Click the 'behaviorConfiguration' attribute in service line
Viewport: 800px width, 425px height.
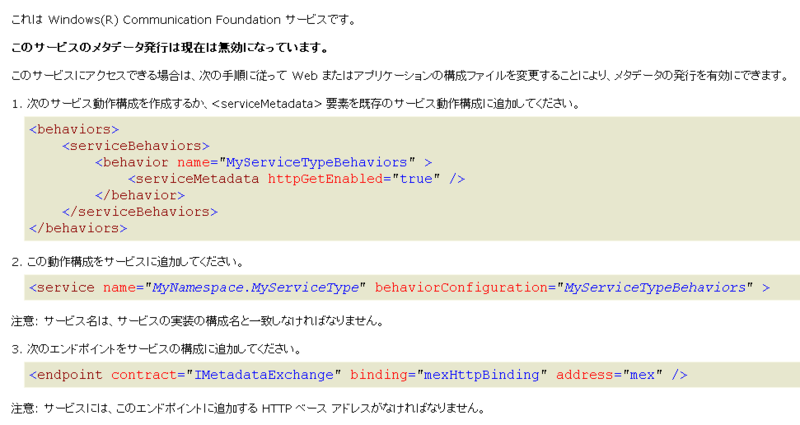[461, 288]
